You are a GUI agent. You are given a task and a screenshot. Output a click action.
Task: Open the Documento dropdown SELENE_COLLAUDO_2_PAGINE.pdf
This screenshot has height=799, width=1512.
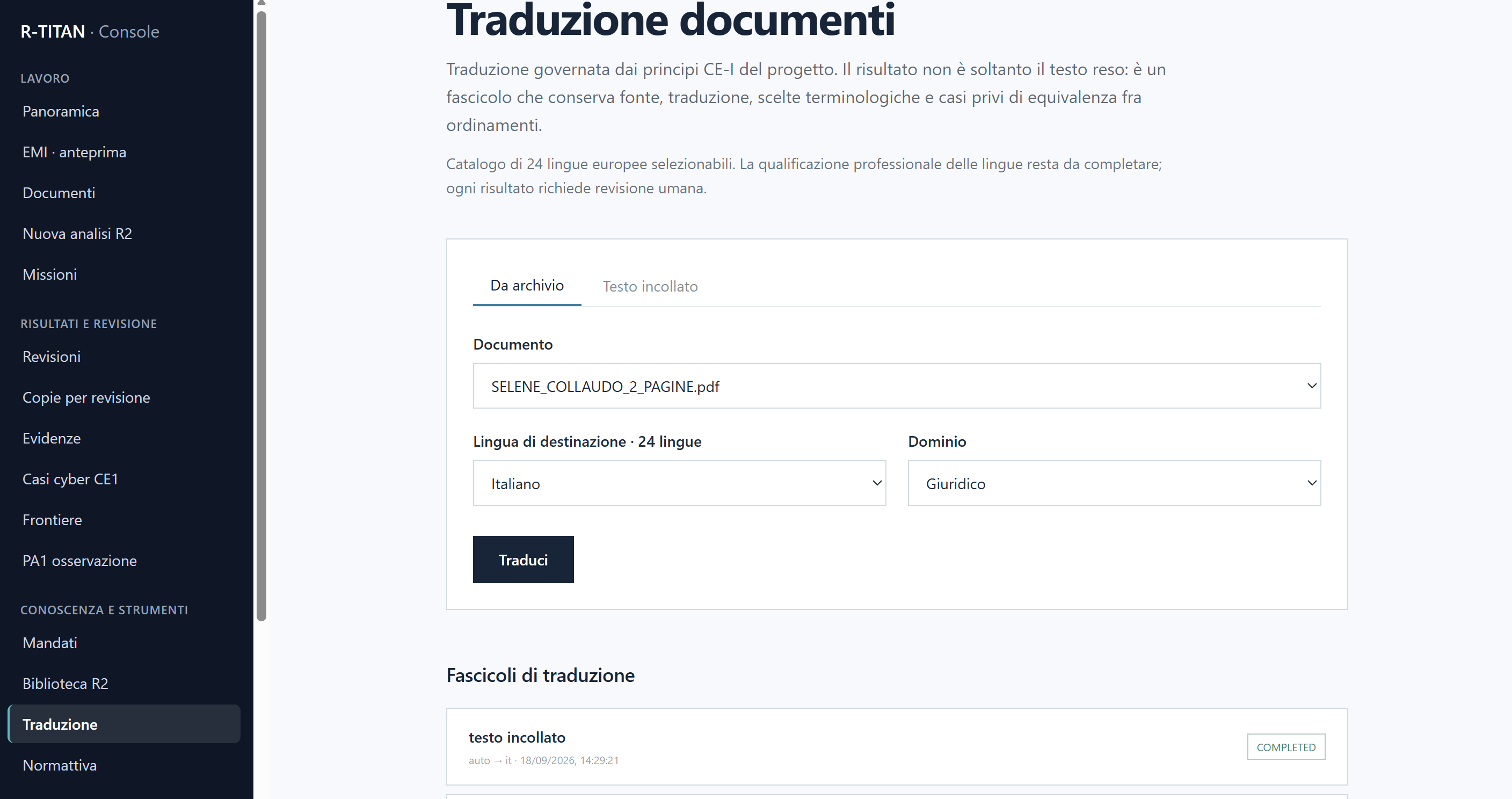pyautogui.click(x=897, y=386)
